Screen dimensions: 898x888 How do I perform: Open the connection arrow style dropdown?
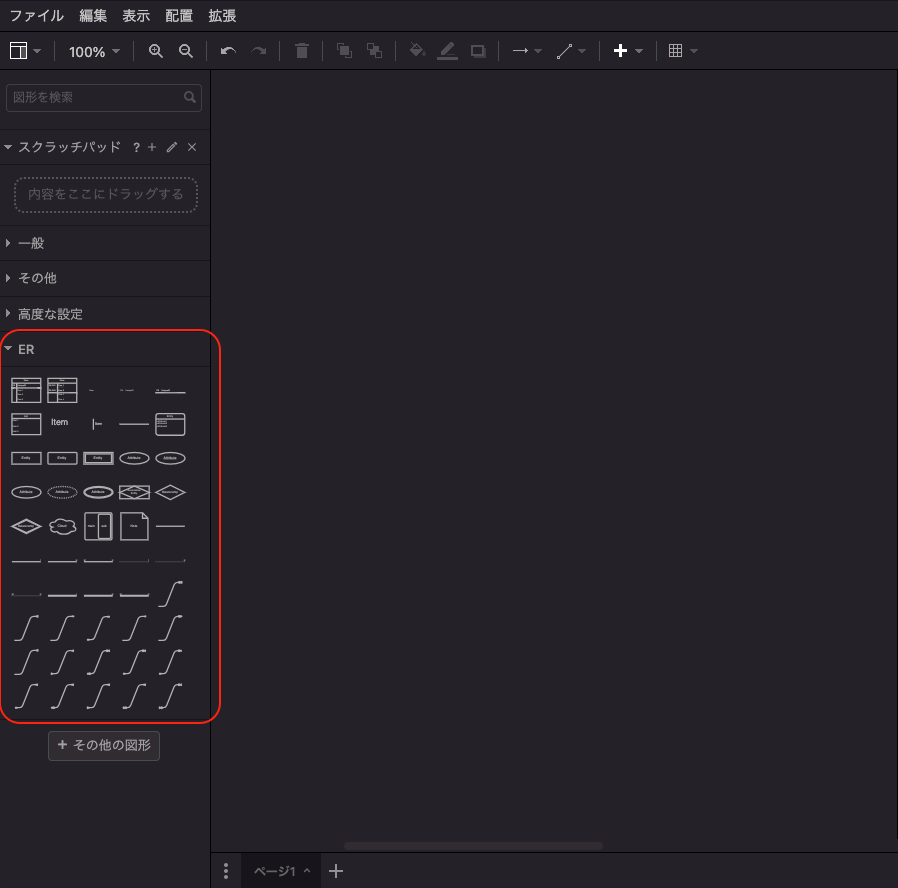[x=526, y=51]
